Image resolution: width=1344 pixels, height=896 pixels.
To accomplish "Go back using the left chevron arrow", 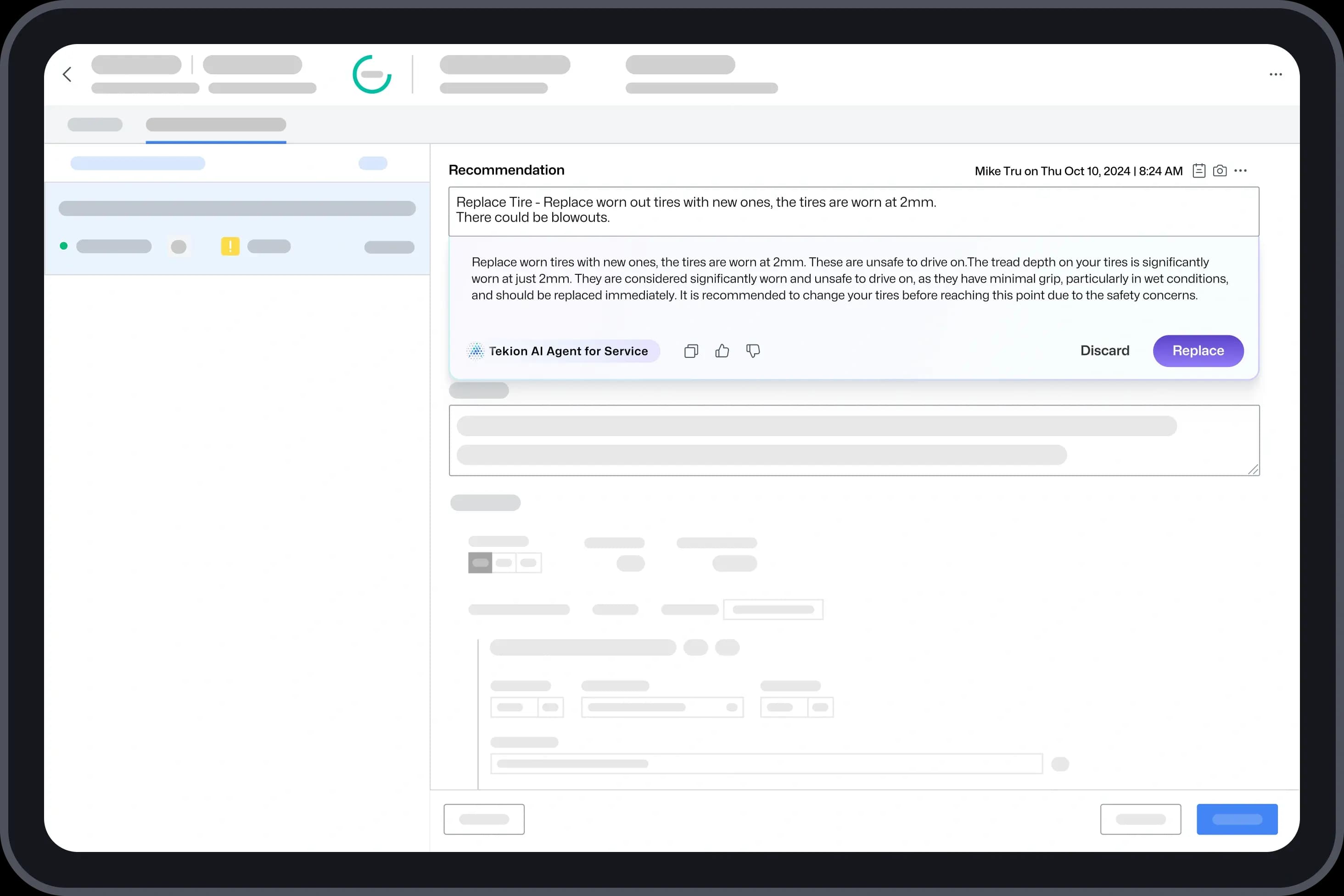I will pyautogui.click(x=67, y=74).
